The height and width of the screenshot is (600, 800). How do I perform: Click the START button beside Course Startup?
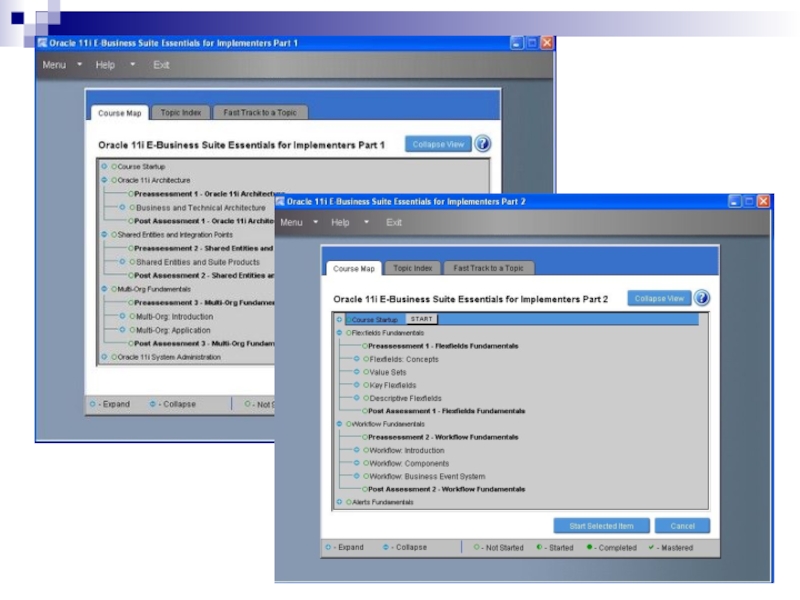click(x=421, y=319)
